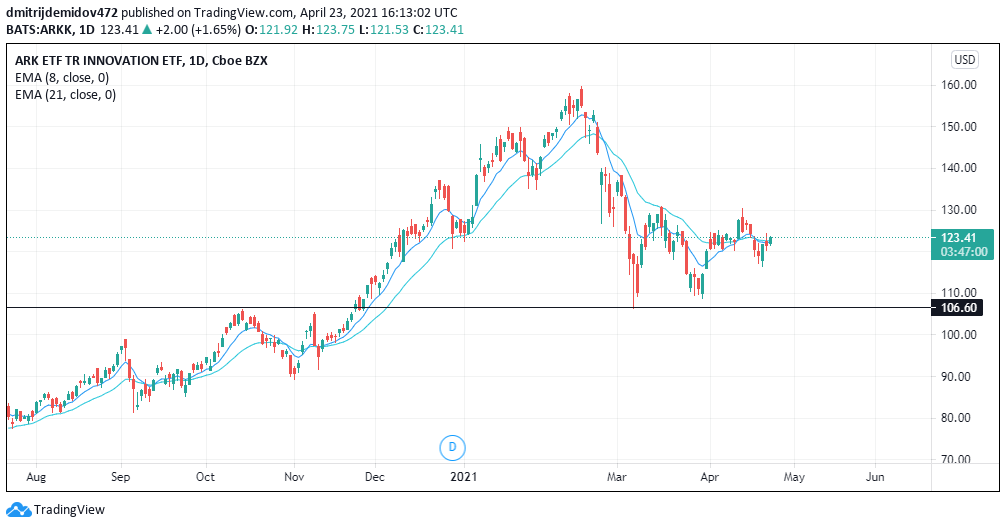Click the USD currency button
The height and width of the screenshot is (528, 1006).
coord(964,60)
